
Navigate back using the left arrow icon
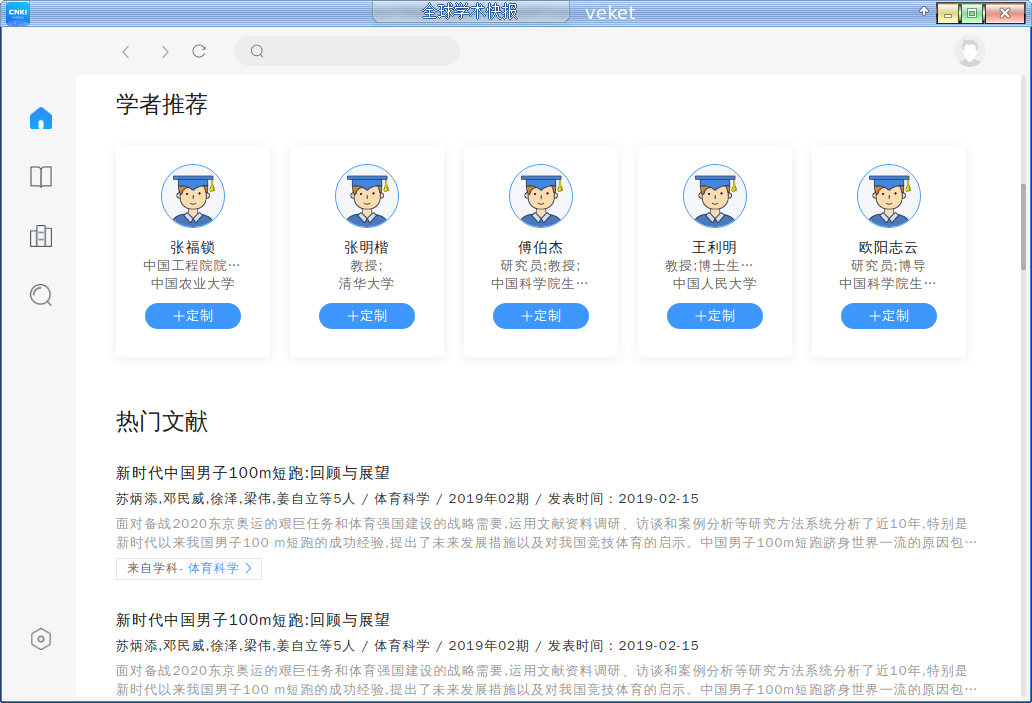click(x=125, y=51)
